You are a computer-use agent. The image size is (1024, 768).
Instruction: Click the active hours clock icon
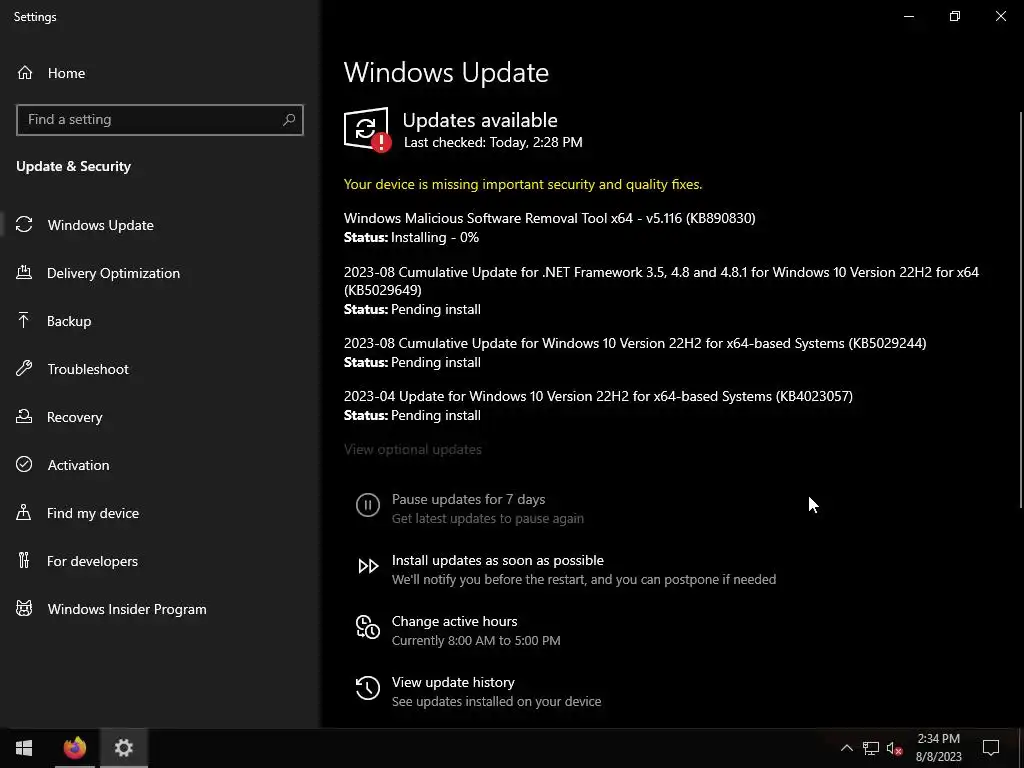click(x=368, y=627)
